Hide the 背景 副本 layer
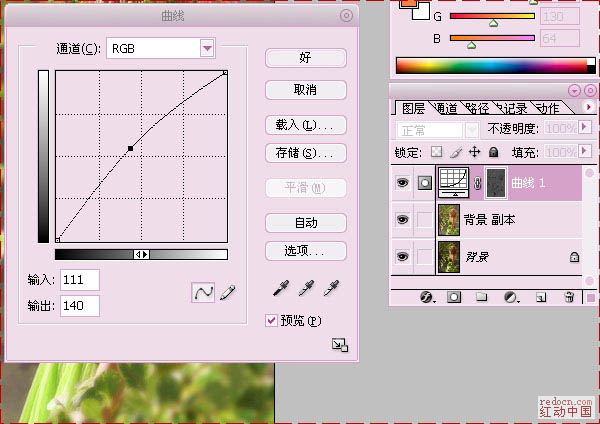This screenshot has height=424, width=600. [402, 220]
